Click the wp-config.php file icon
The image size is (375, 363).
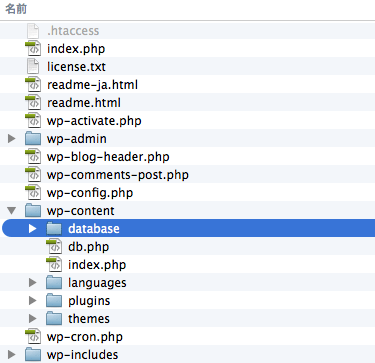33,193
